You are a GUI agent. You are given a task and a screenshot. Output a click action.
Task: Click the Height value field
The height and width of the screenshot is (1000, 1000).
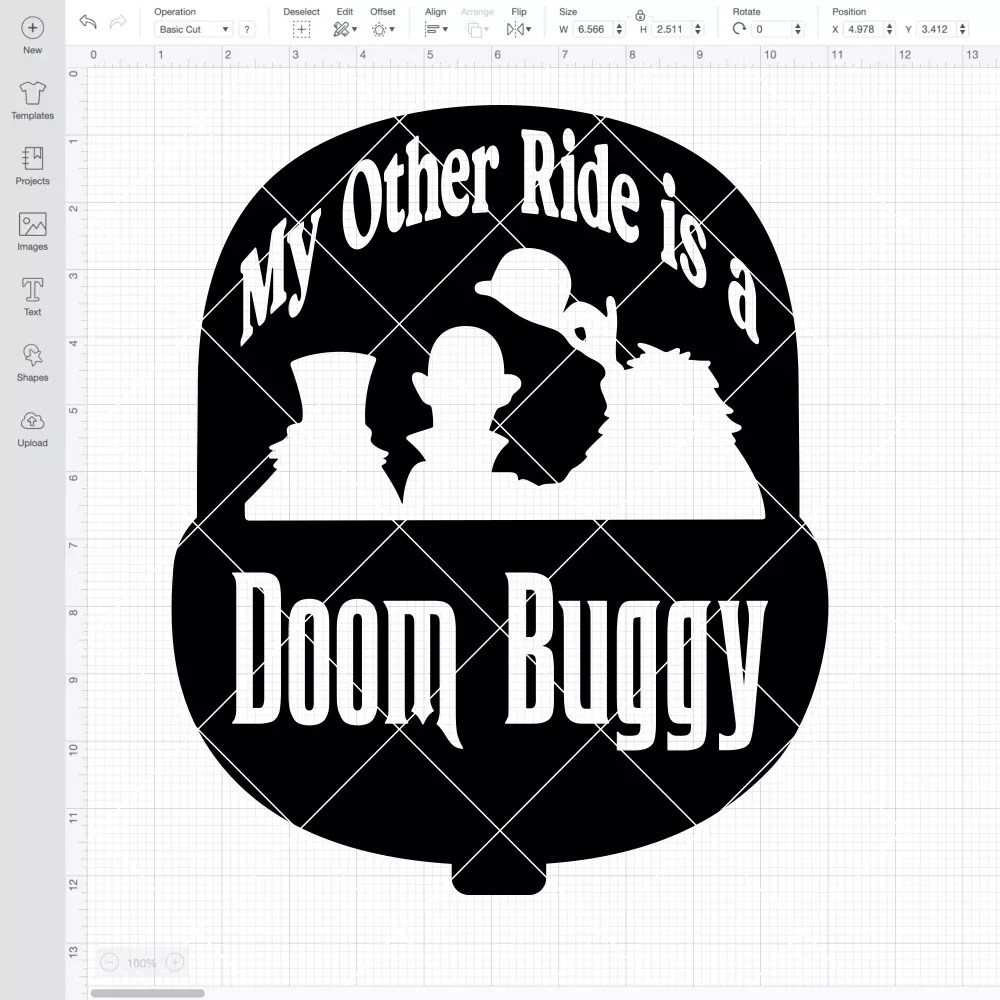672,29
